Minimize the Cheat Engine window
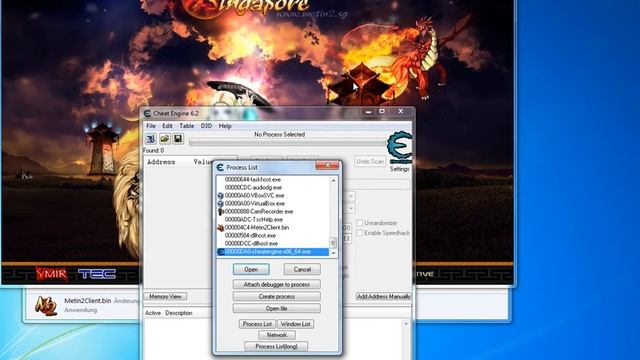Viewport: 640px width, 360px height. pyautogui.click(x=368, y=111)
